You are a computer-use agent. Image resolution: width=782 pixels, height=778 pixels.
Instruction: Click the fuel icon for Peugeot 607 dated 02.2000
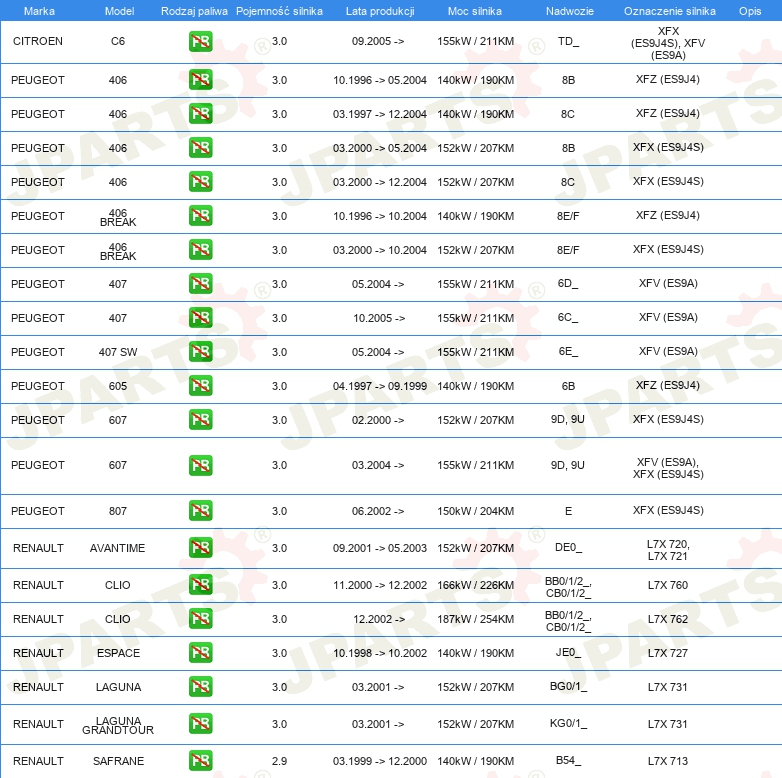(200, 419)
